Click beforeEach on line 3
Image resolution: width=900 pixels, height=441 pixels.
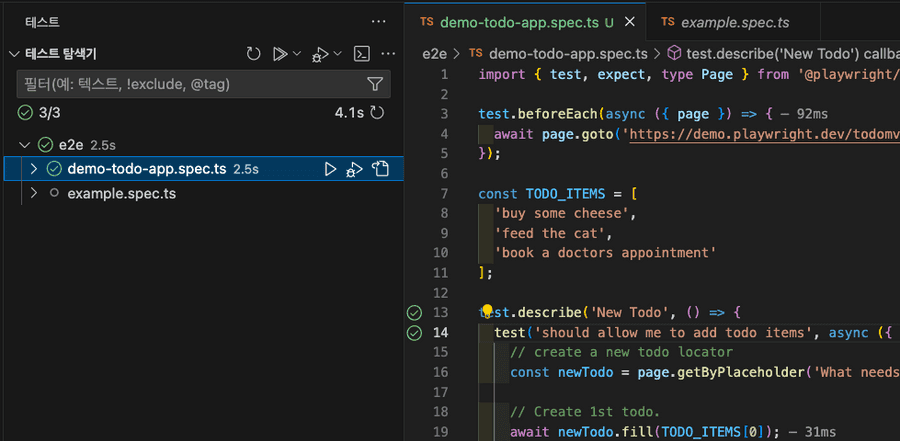(x=558, y=114)
